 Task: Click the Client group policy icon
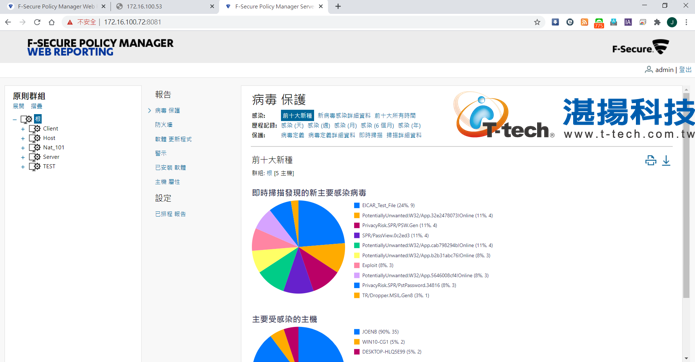35,128
